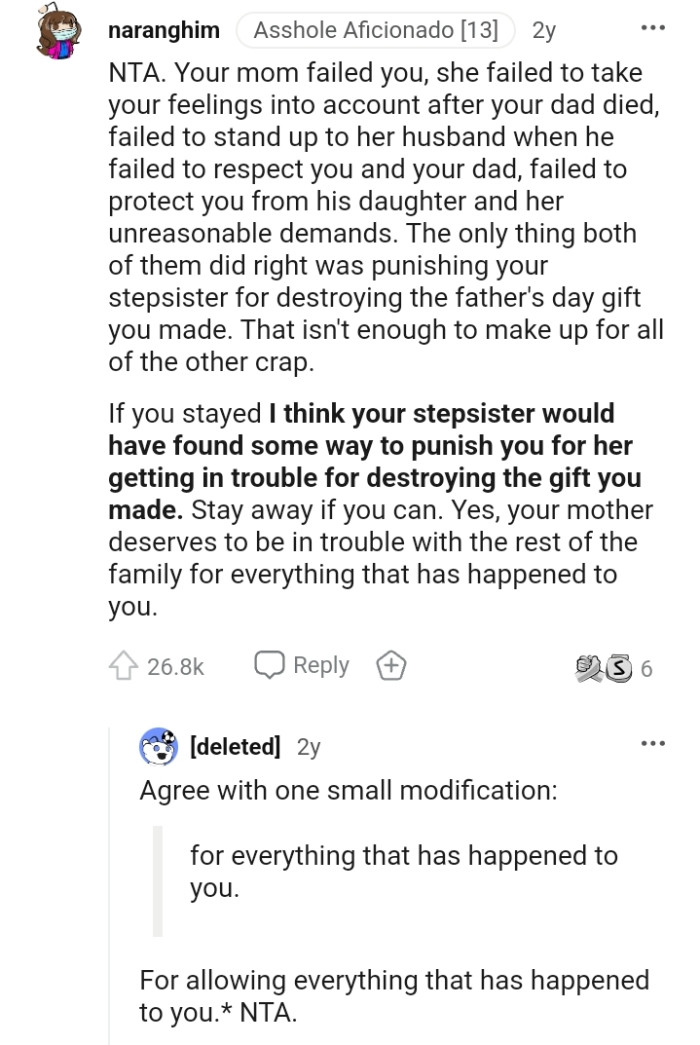Viewport: 700px width, 1045px height.
Task: Click the Asshole Aficionado [13] flair
Action: tap(376, 30)
